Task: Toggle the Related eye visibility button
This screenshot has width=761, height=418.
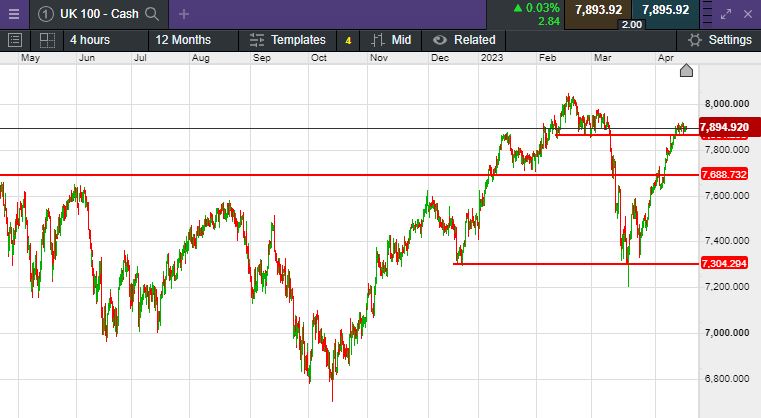Action: point(438,40)
